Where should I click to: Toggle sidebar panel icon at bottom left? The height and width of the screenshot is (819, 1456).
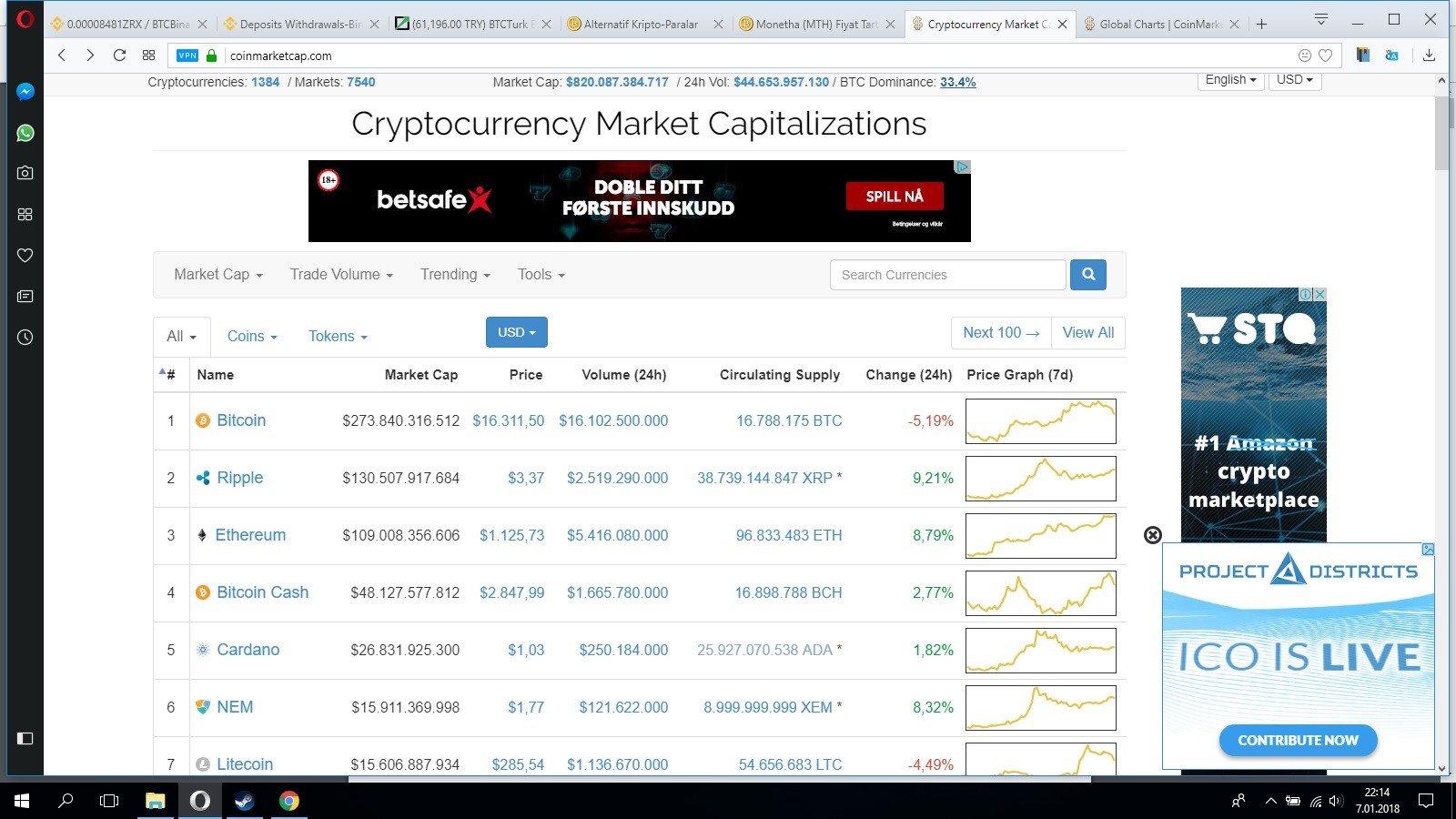point(25,738)
